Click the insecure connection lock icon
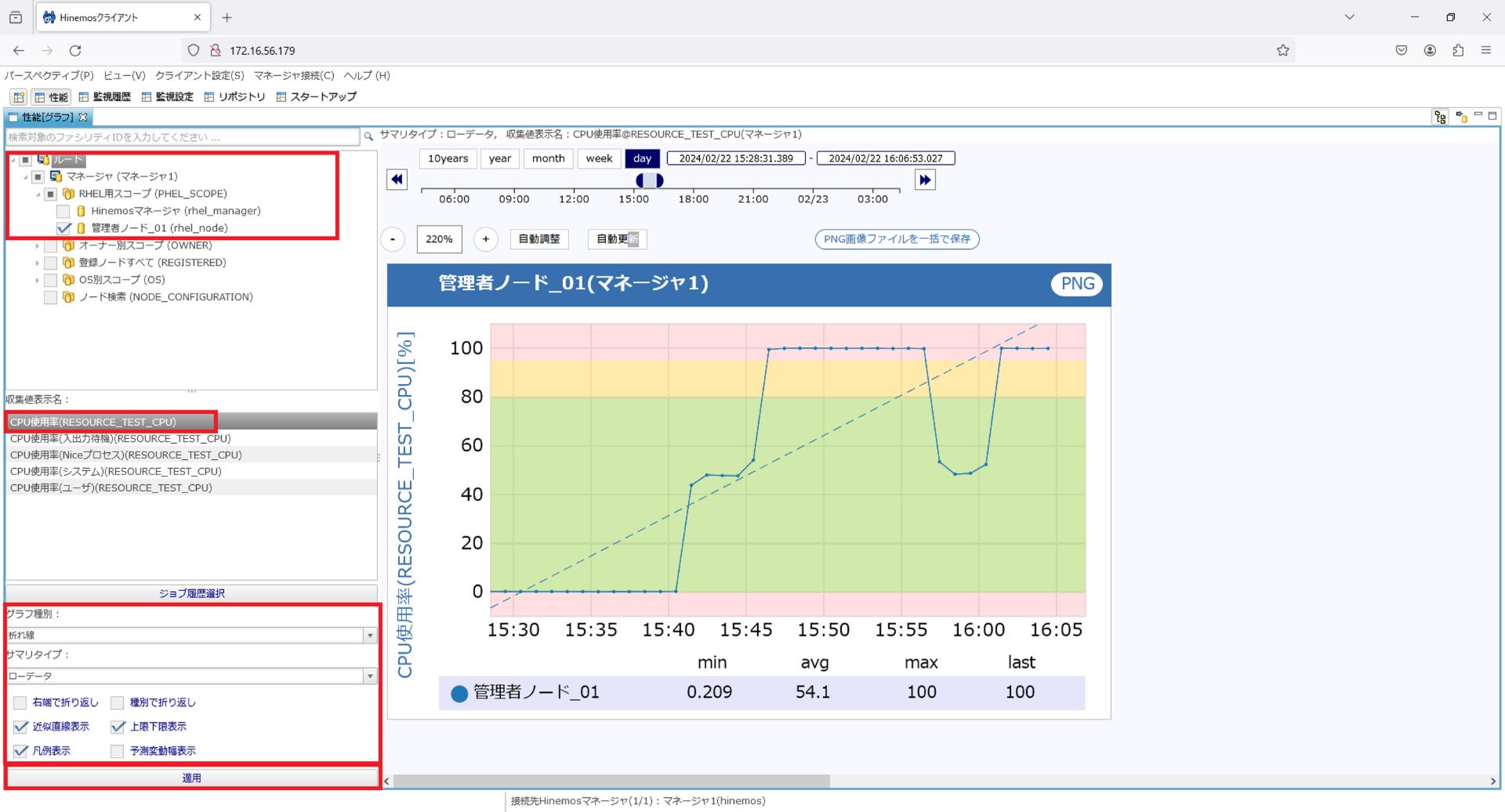This screenshot has width=1505, height=812. [216, 50]
